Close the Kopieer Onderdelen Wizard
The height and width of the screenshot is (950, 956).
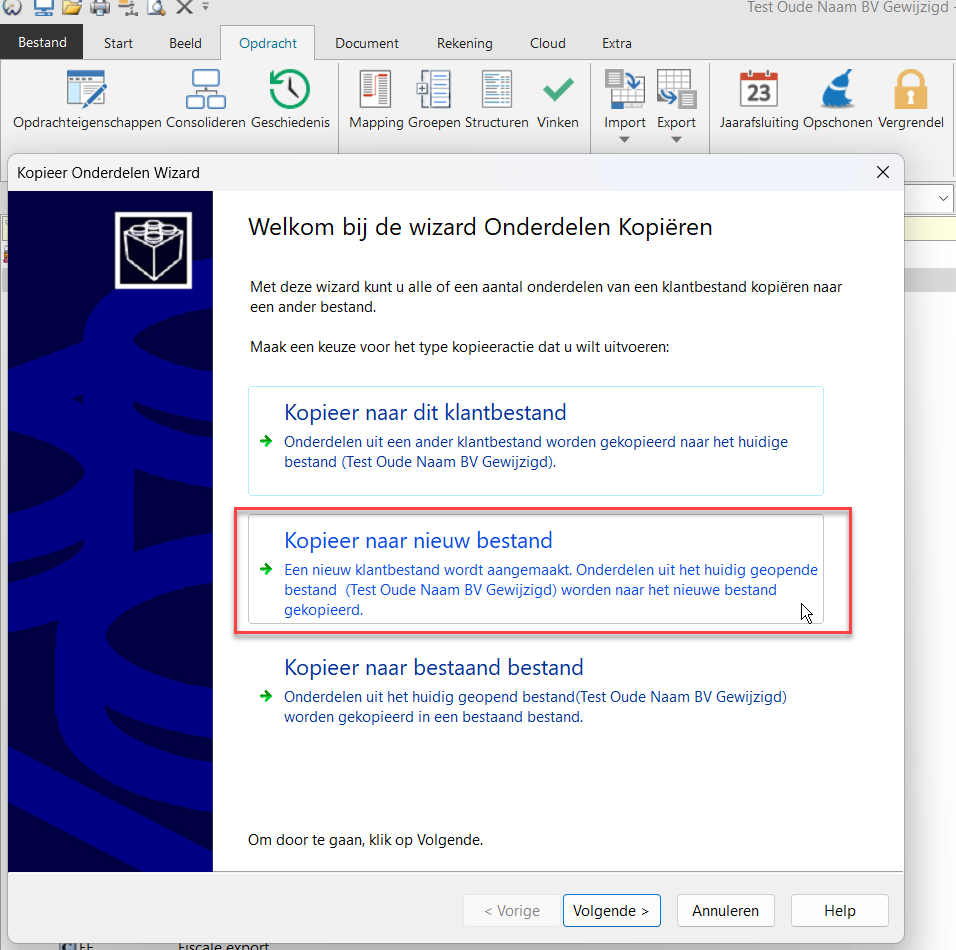(882, 173)
